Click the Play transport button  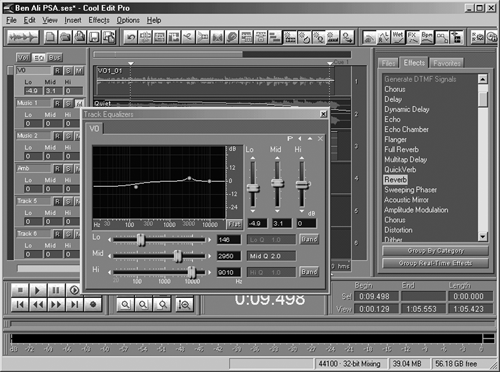(38, 290)
